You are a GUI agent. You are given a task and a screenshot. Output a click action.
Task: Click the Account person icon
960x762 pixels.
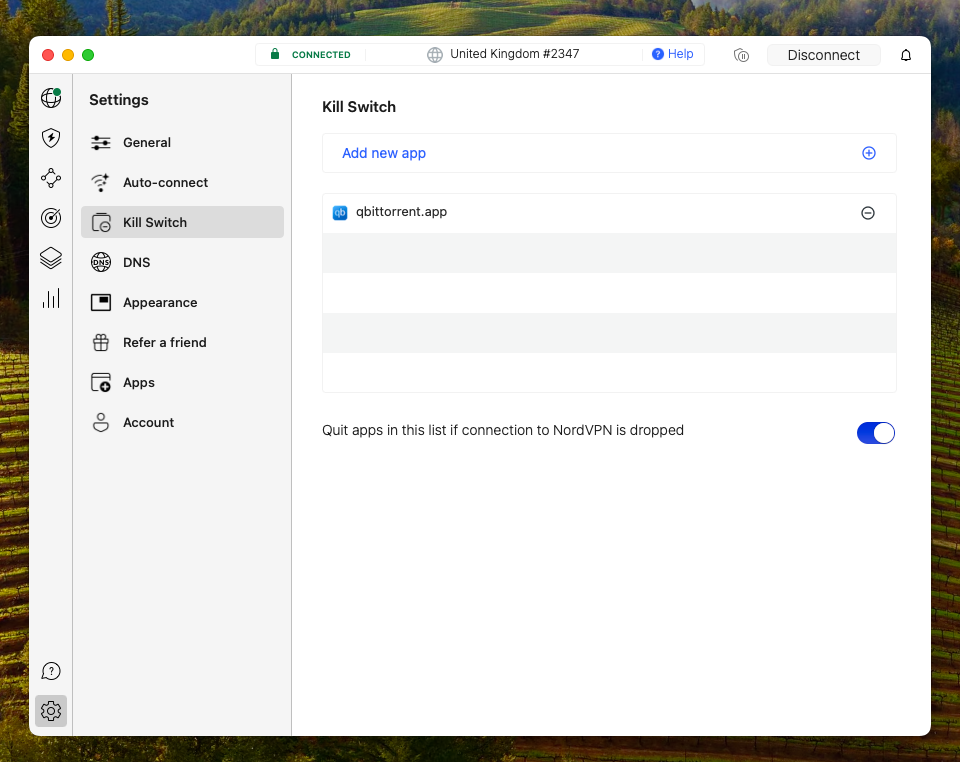[101, 422]
